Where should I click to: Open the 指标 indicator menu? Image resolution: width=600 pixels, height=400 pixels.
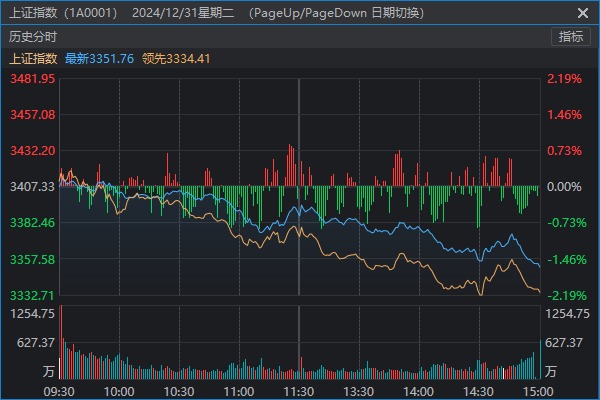(571, 37)
